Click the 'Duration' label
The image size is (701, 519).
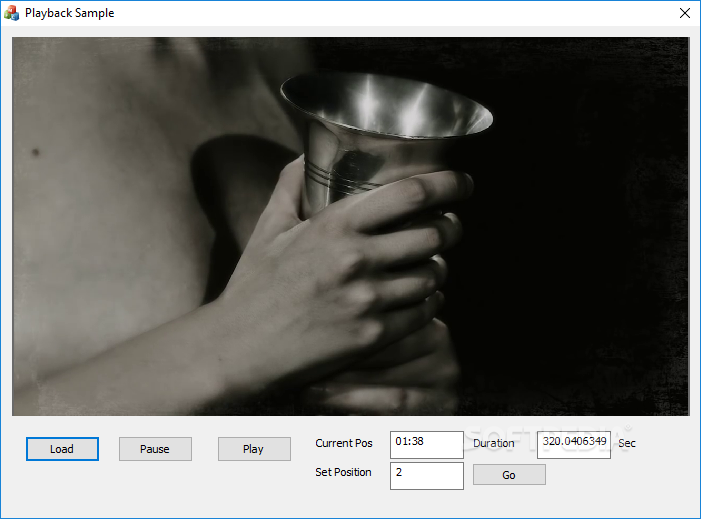pyautogui.click(x=494, y=443)
